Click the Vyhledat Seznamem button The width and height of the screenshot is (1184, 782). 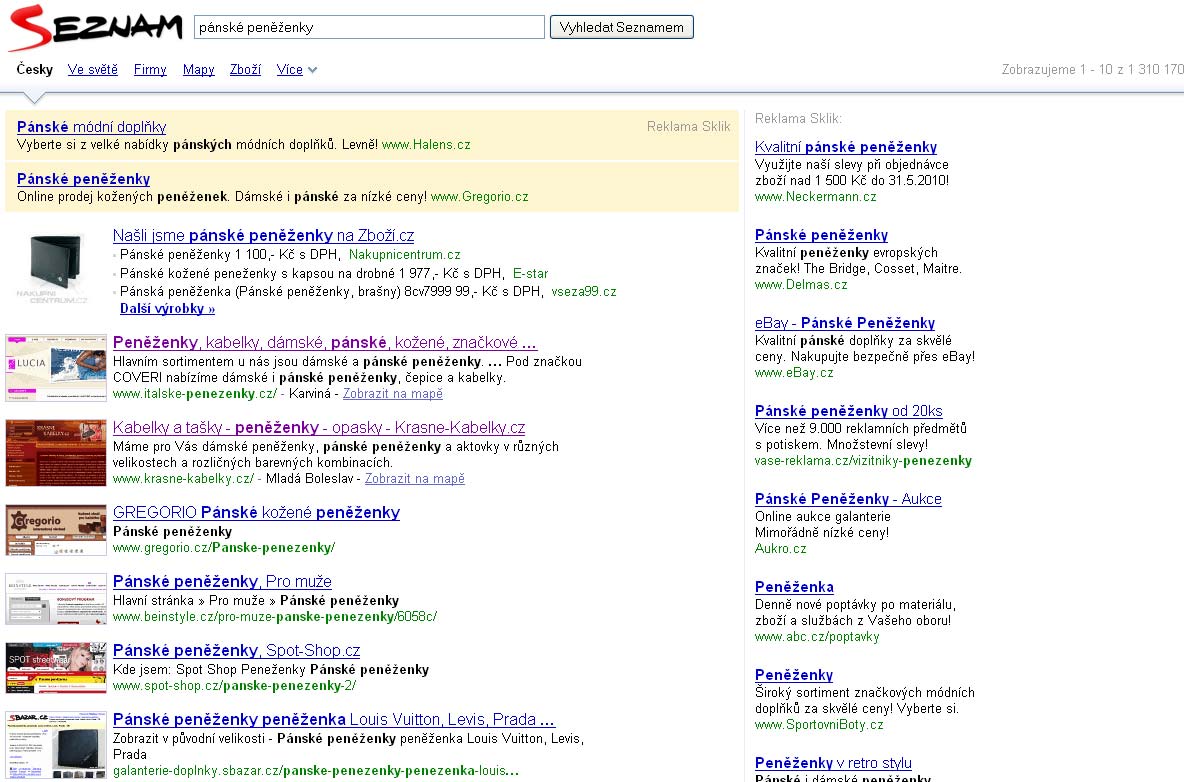coord(621,27)
